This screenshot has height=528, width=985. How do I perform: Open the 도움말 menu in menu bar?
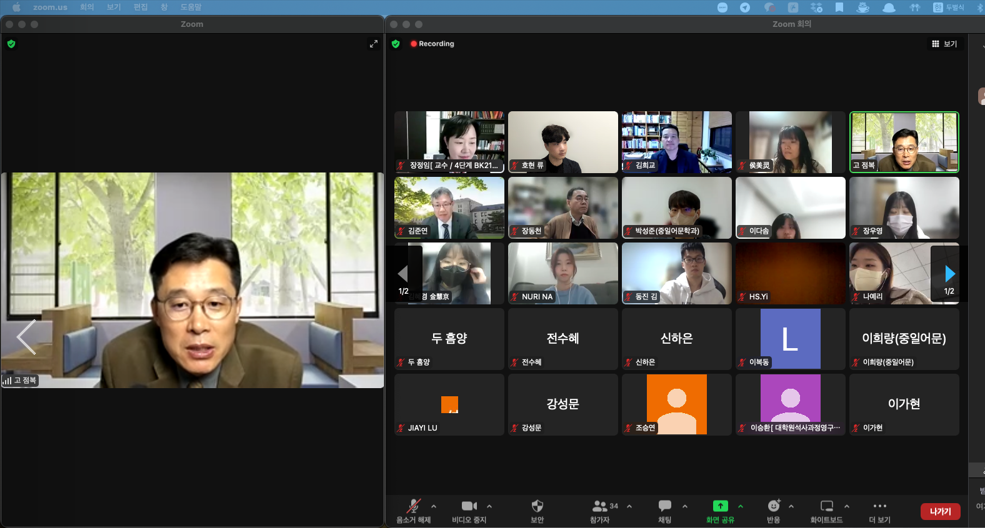click(x=190, y=7)
